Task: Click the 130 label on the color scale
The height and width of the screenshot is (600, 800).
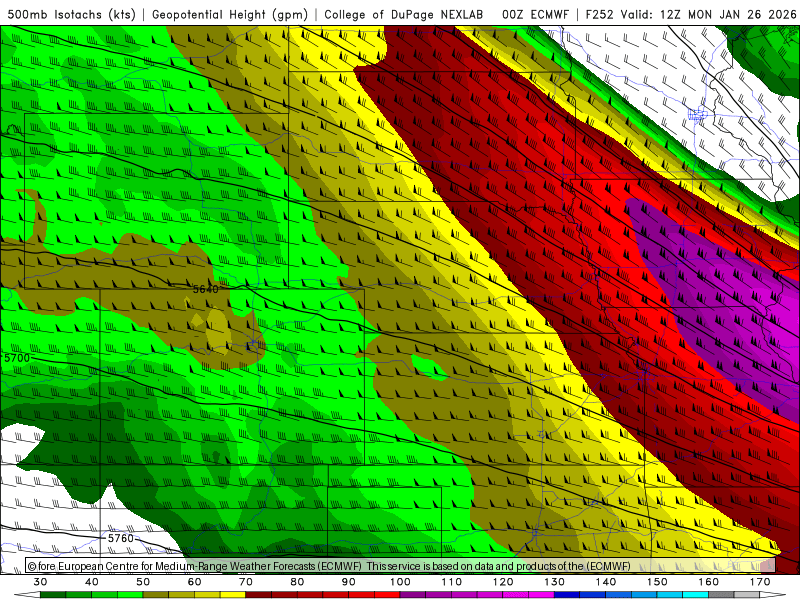Action: 555,582
